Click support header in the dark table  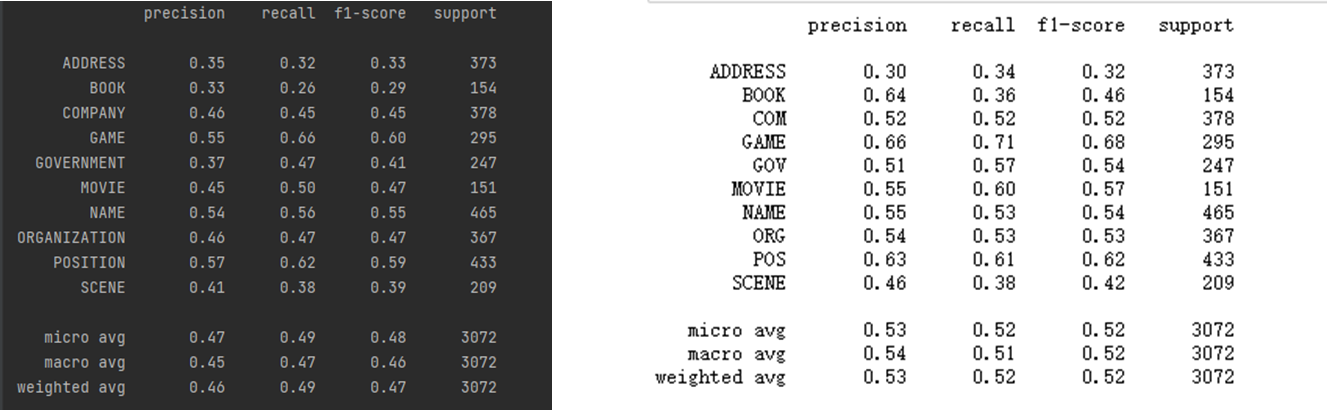coord(465,14)
